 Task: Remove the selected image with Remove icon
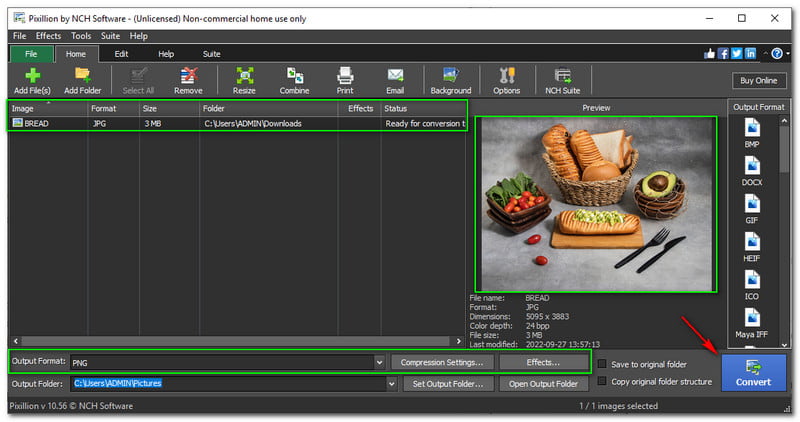coord(188,76)
